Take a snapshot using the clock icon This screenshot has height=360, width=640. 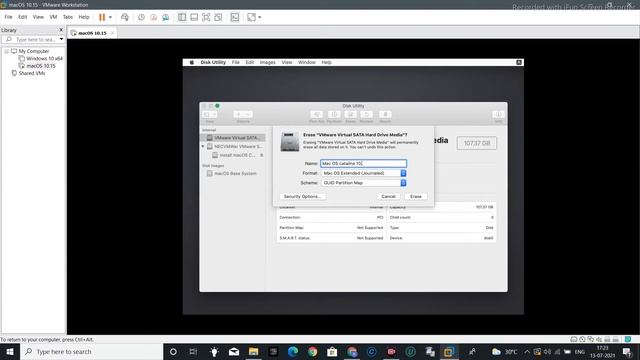[x=141, y=17]
